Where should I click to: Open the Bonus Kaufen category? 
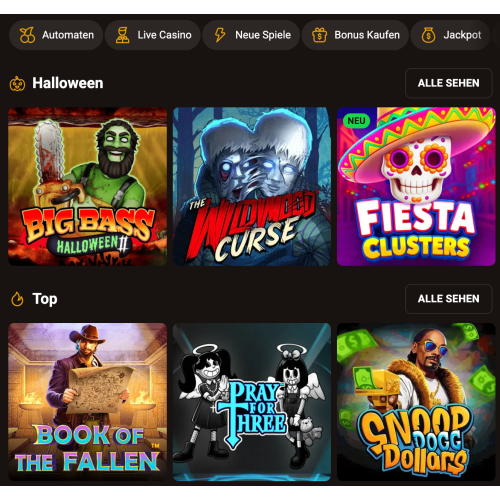(355, 35)
